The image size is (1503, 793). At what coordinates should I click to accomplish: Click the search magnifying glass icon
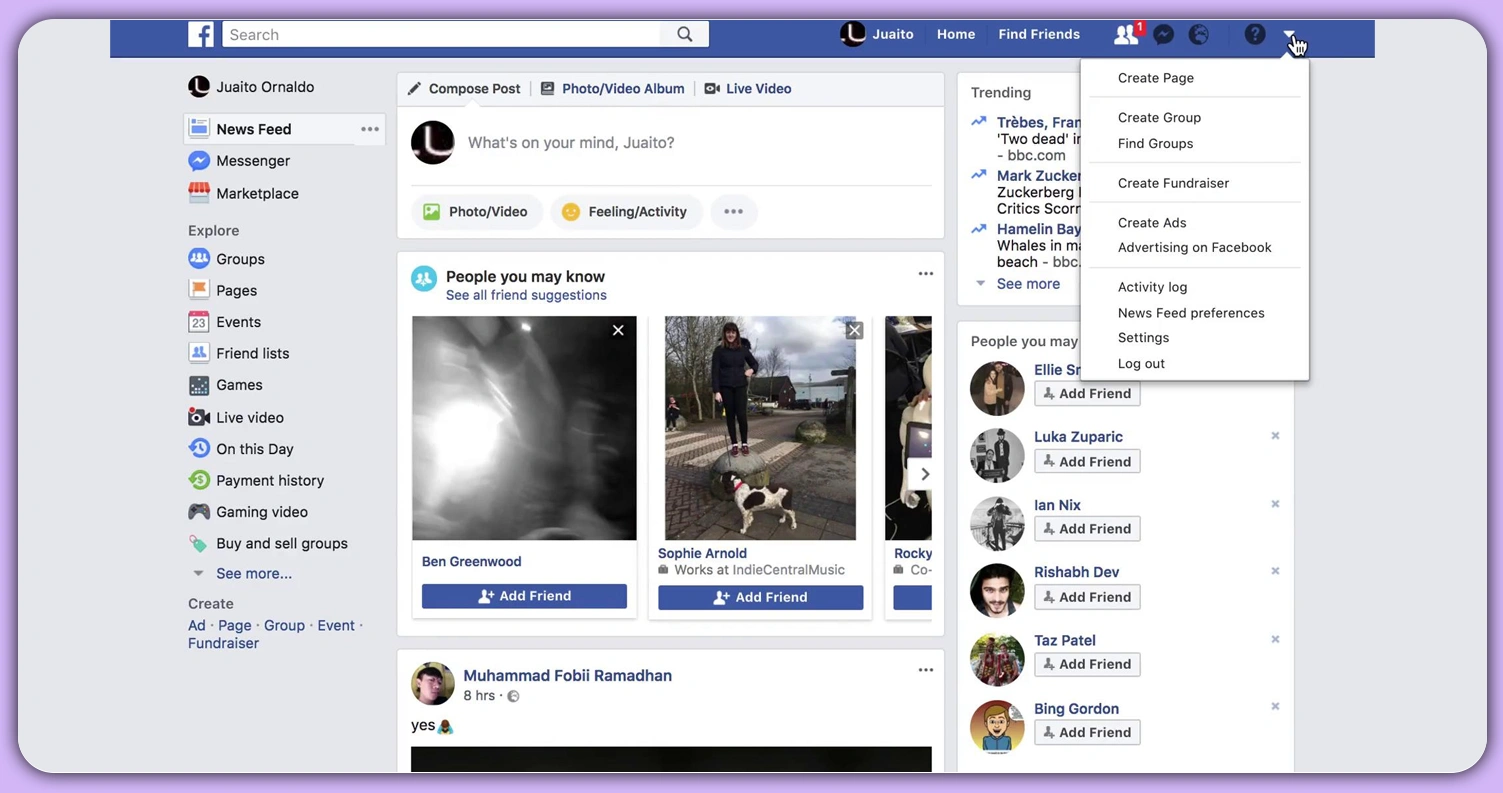tap(684, 33)
